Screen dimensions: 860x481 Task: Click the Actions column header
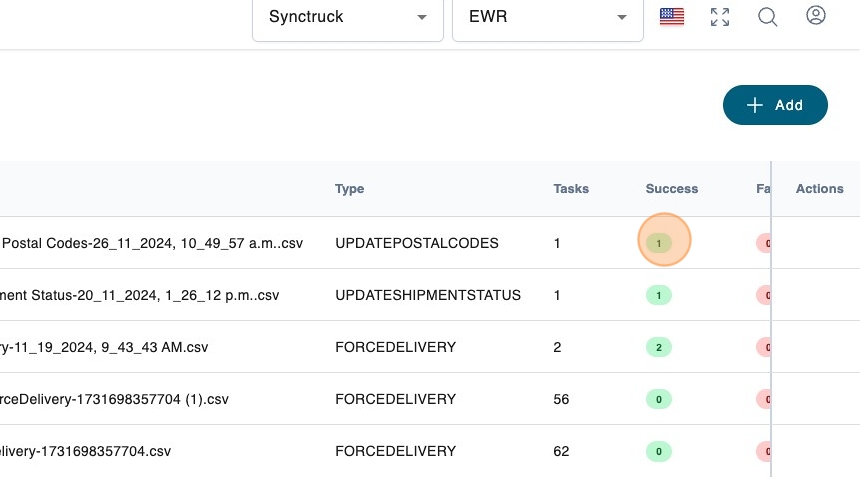click(x=819, y=189)
